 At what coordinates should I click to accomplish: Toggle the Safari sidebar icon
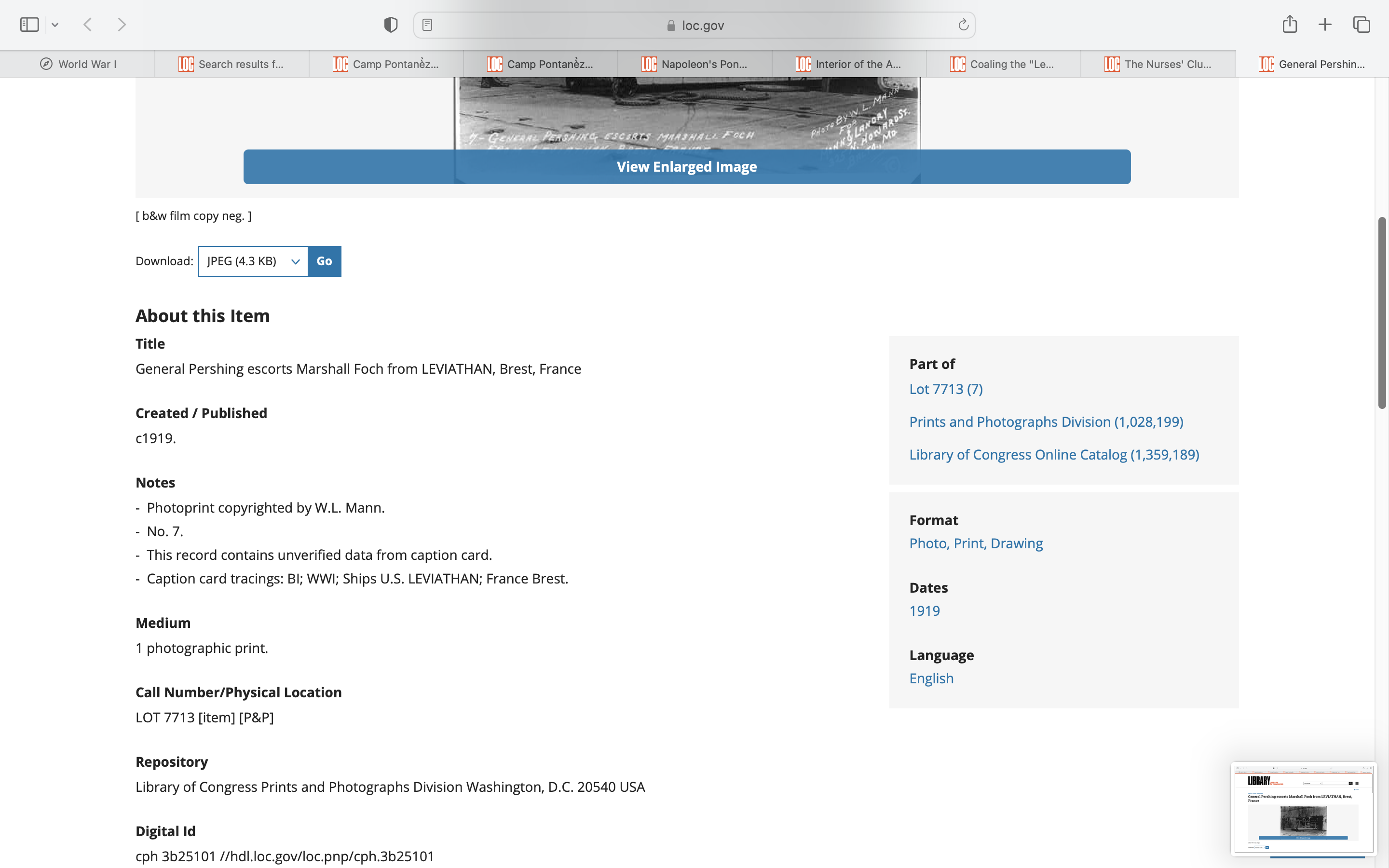(29, 25)
